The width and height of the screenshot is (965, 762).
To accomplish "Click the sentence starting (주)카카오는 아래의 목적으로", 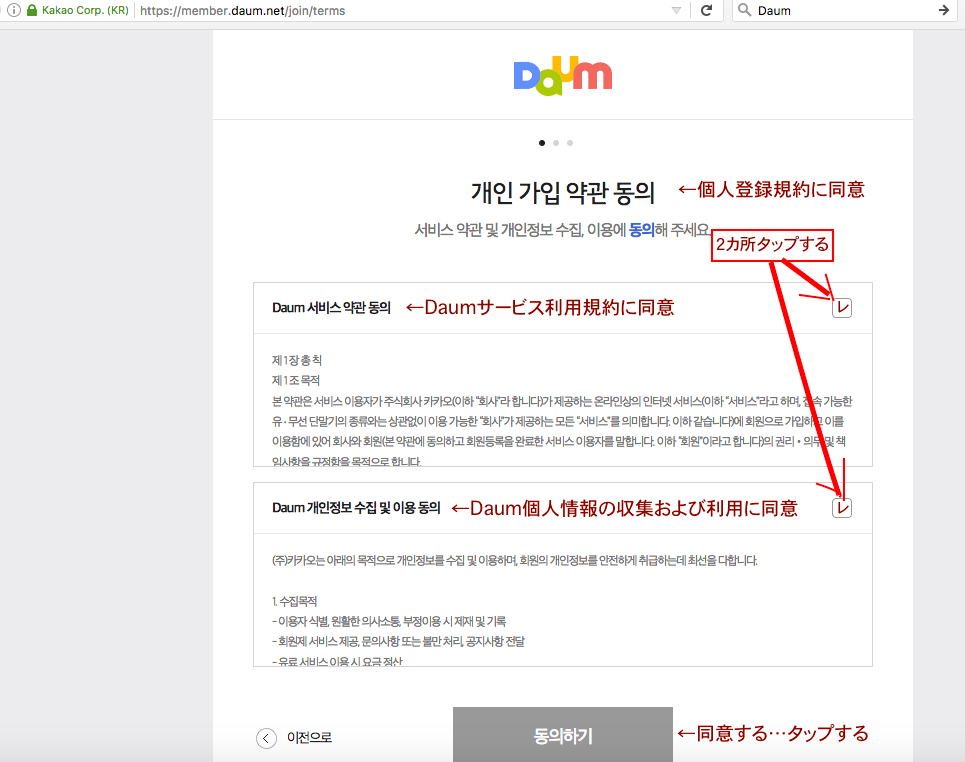I will [x=515, y=561].
